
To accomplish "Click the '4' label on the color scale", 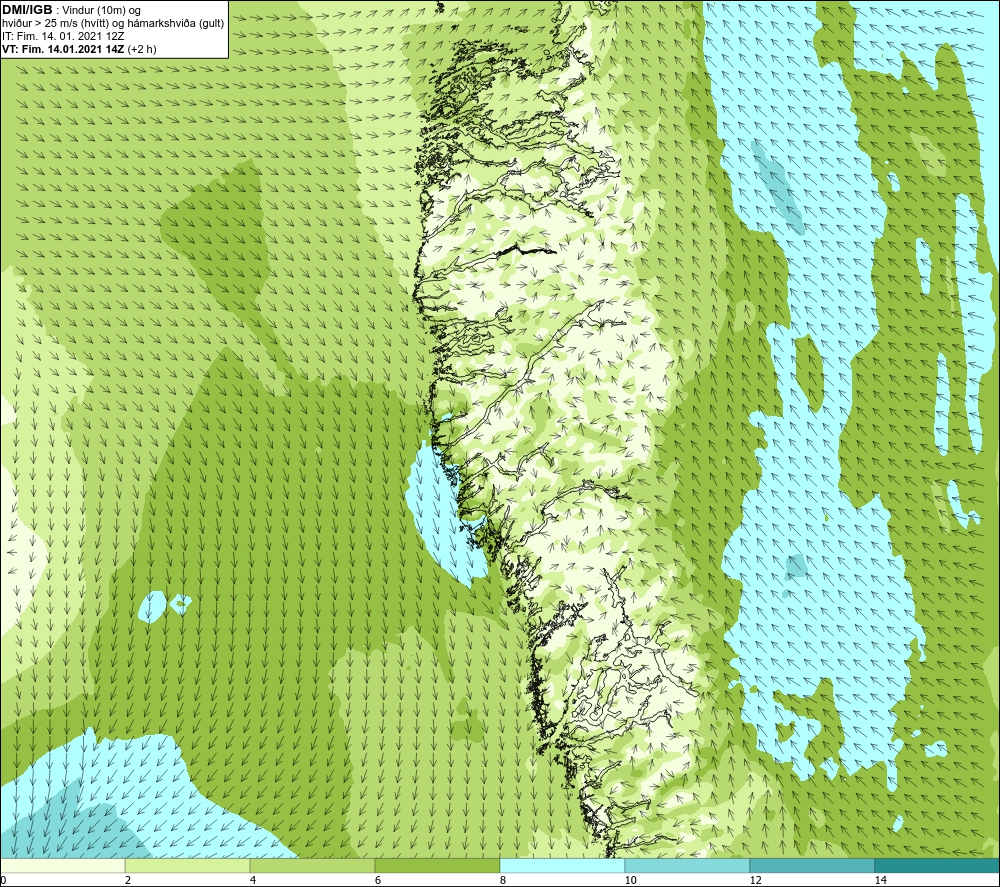I will 253,881.
